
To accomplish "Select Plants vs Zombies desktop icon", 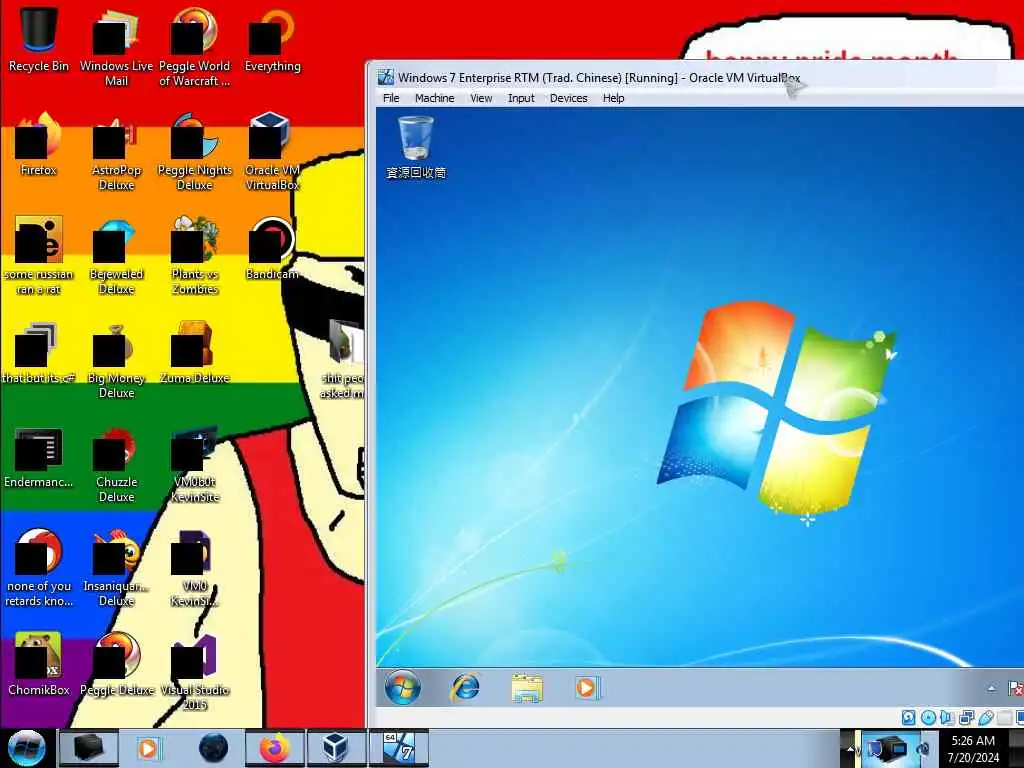I will point(195,256).
